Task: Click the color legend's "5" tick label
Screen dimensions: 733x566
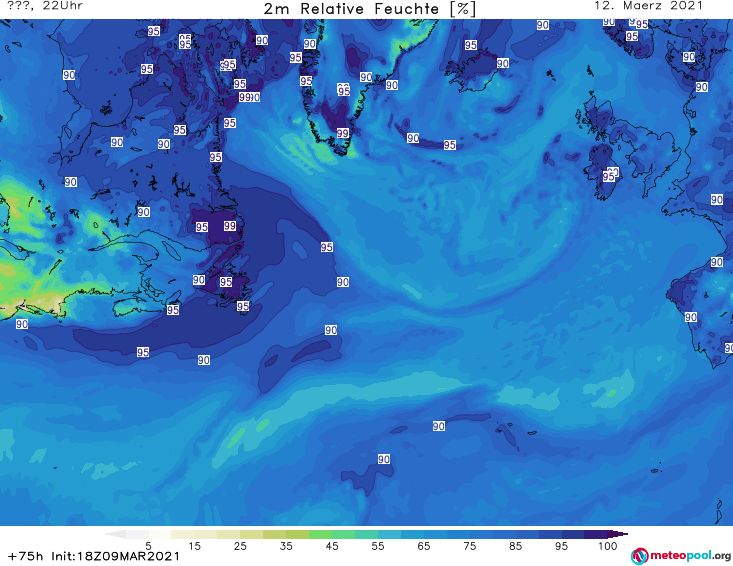Action: click(x=148, y=546)
